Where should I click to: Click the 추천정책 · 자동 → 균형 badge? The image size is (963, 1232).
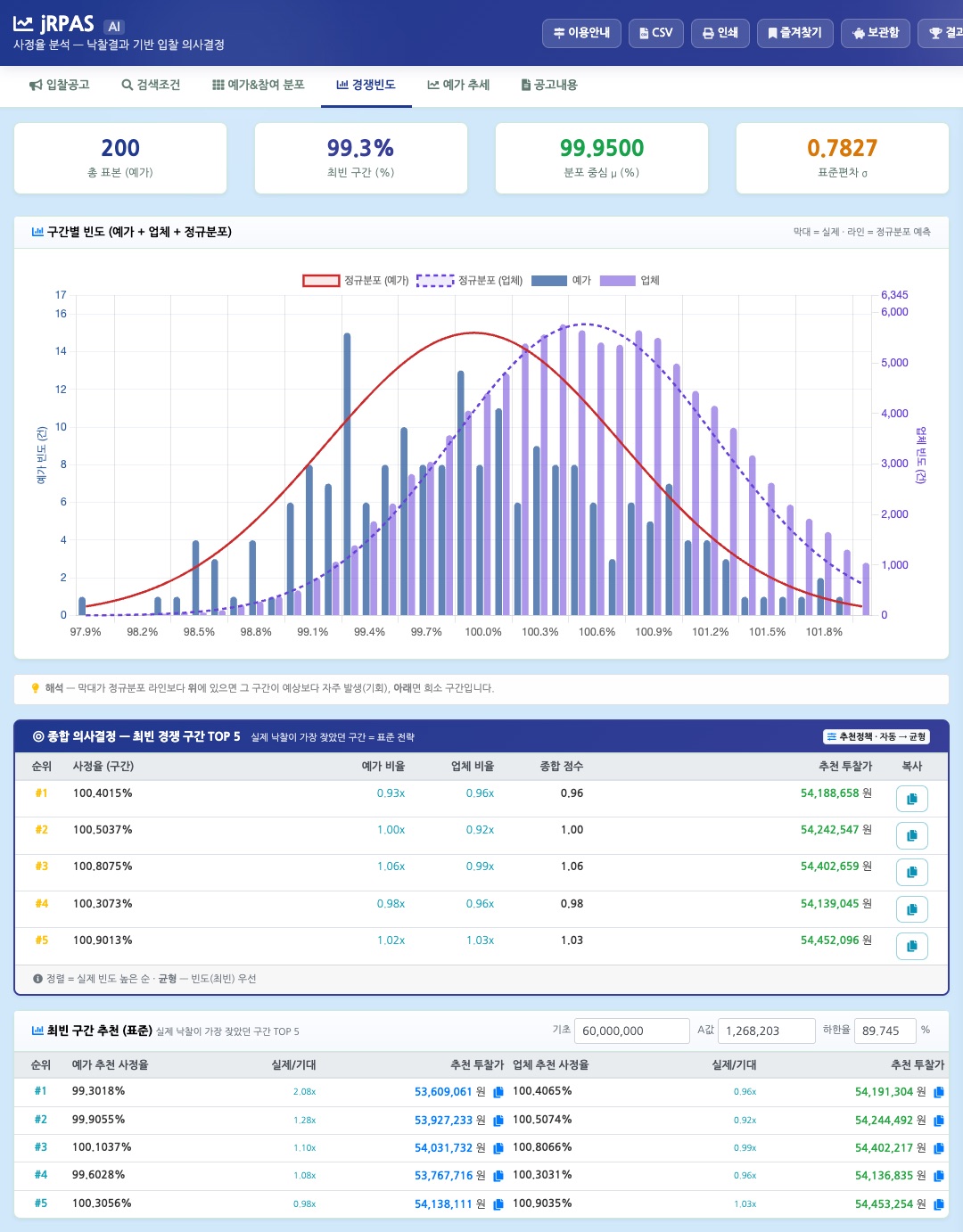click(x=877, y=736)
